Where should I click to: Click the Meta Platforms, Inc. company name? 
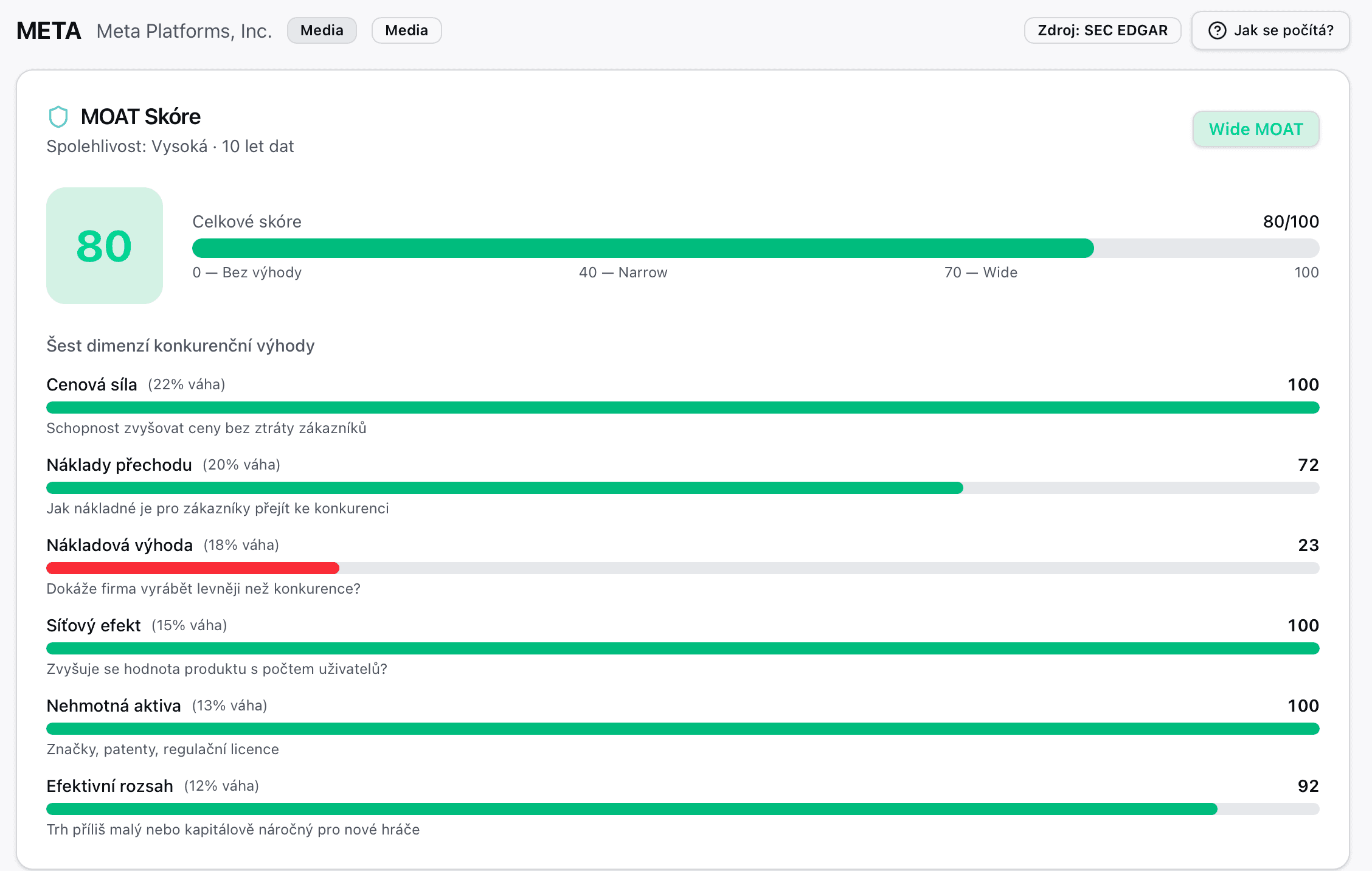(184, 31)
